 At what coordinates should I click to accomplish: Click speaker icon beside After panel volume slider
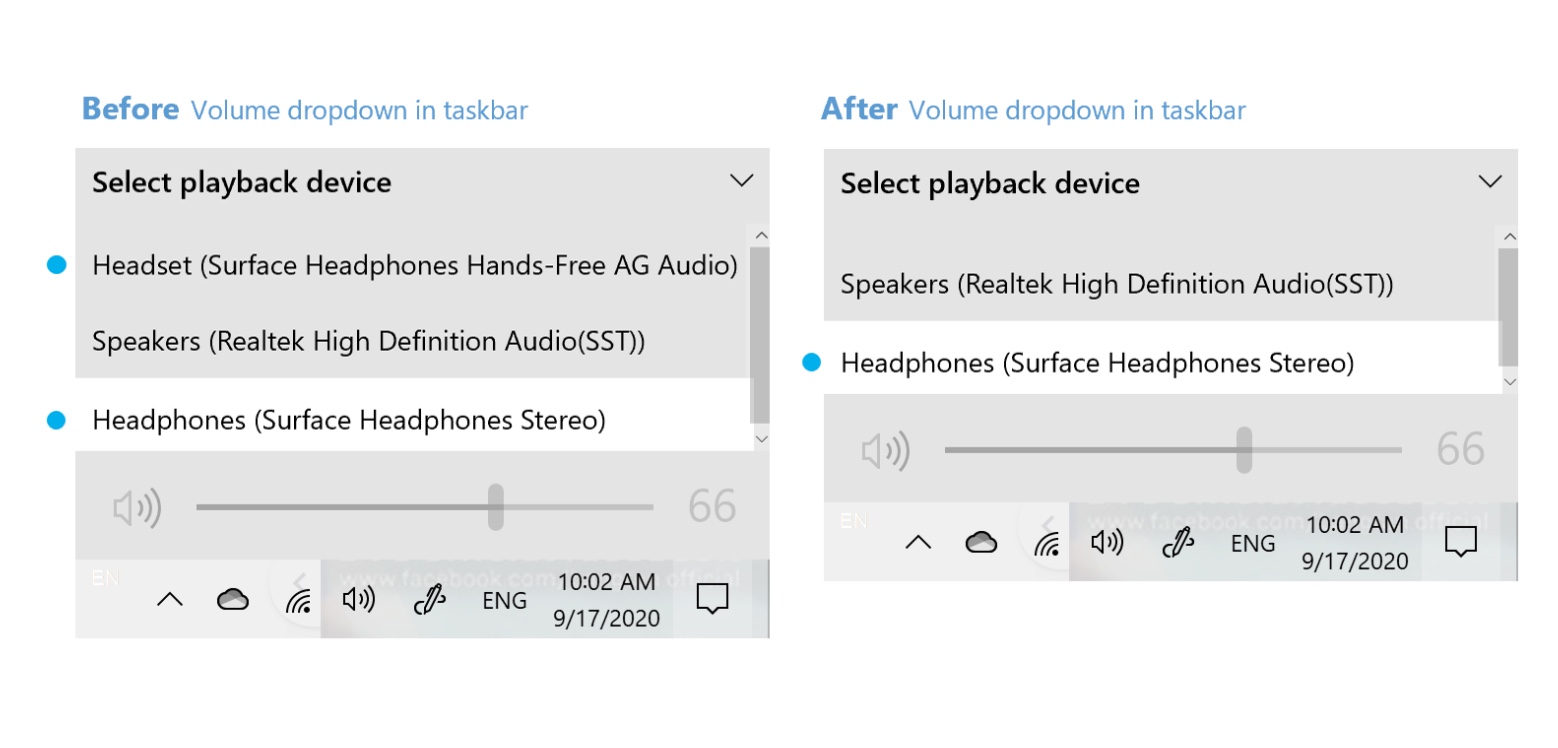pyautogui.click(x=885, y=451)
